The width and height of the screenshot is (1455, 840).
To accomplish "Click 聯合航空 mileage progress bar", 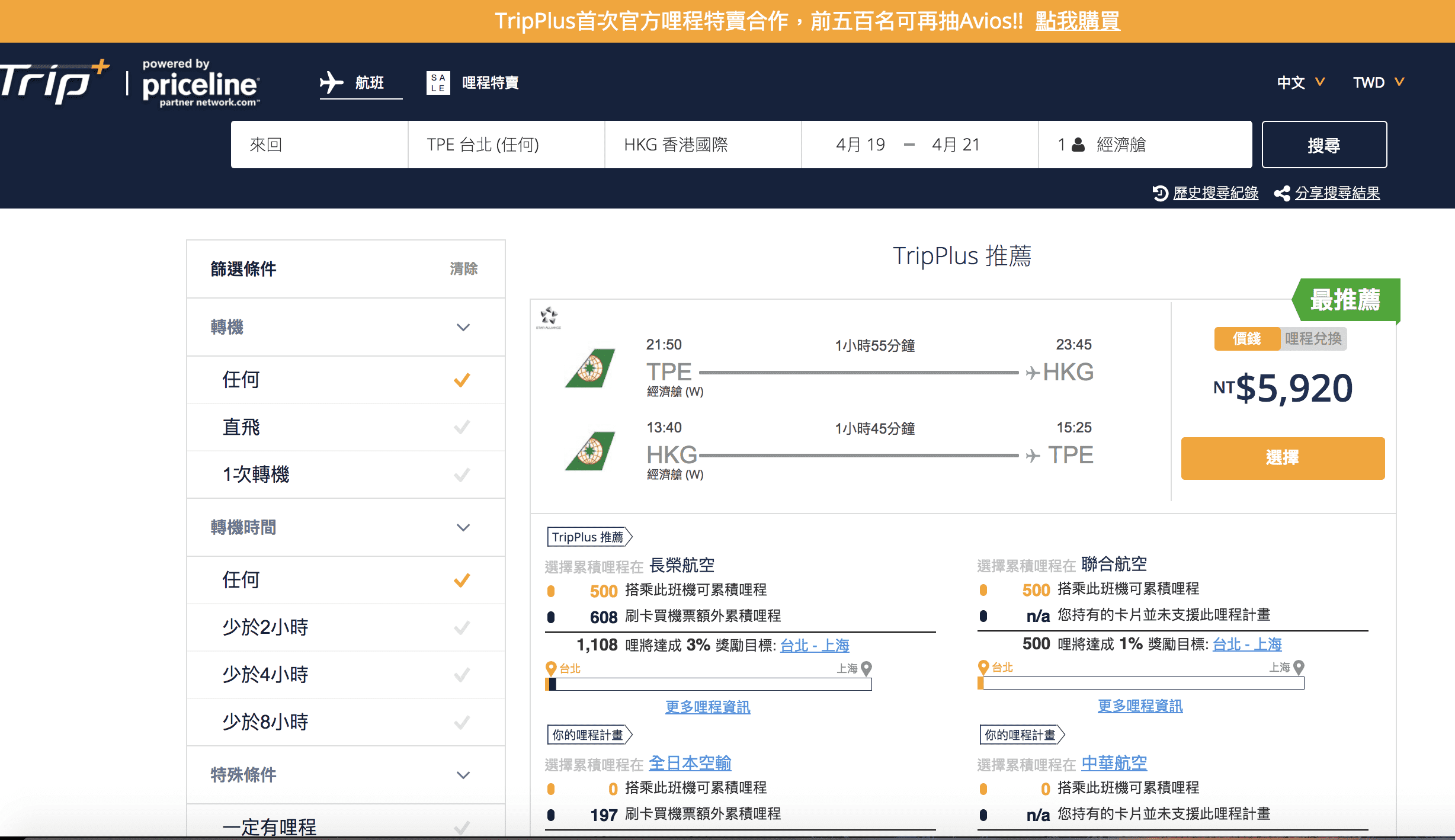I will point(1141,683).
